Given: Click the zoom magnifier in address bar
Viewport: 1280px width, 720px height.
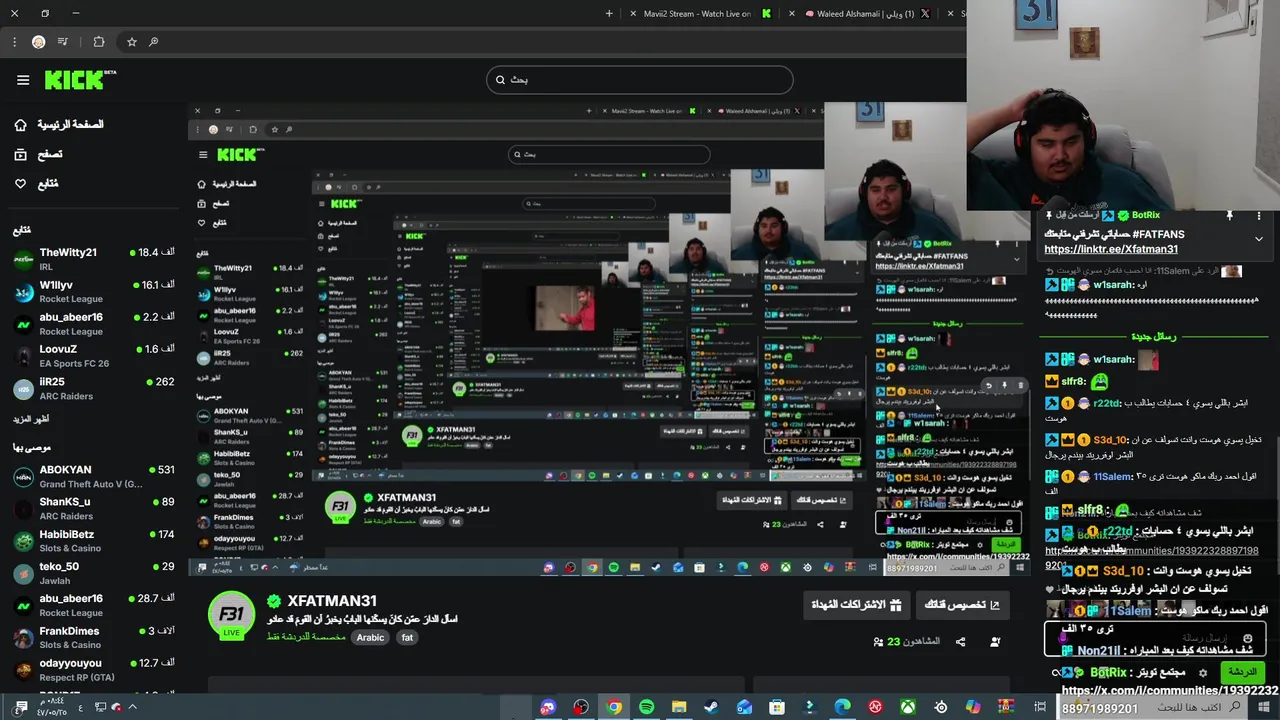Looking at the screenshot, I should tap(153, 42).
